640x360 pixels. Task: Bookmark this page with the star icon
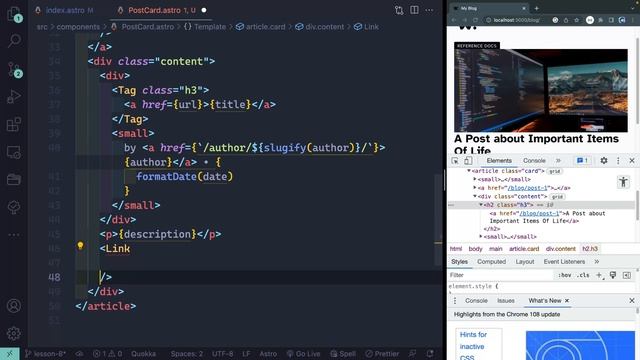pyautogui.click(x=576, y=20)
